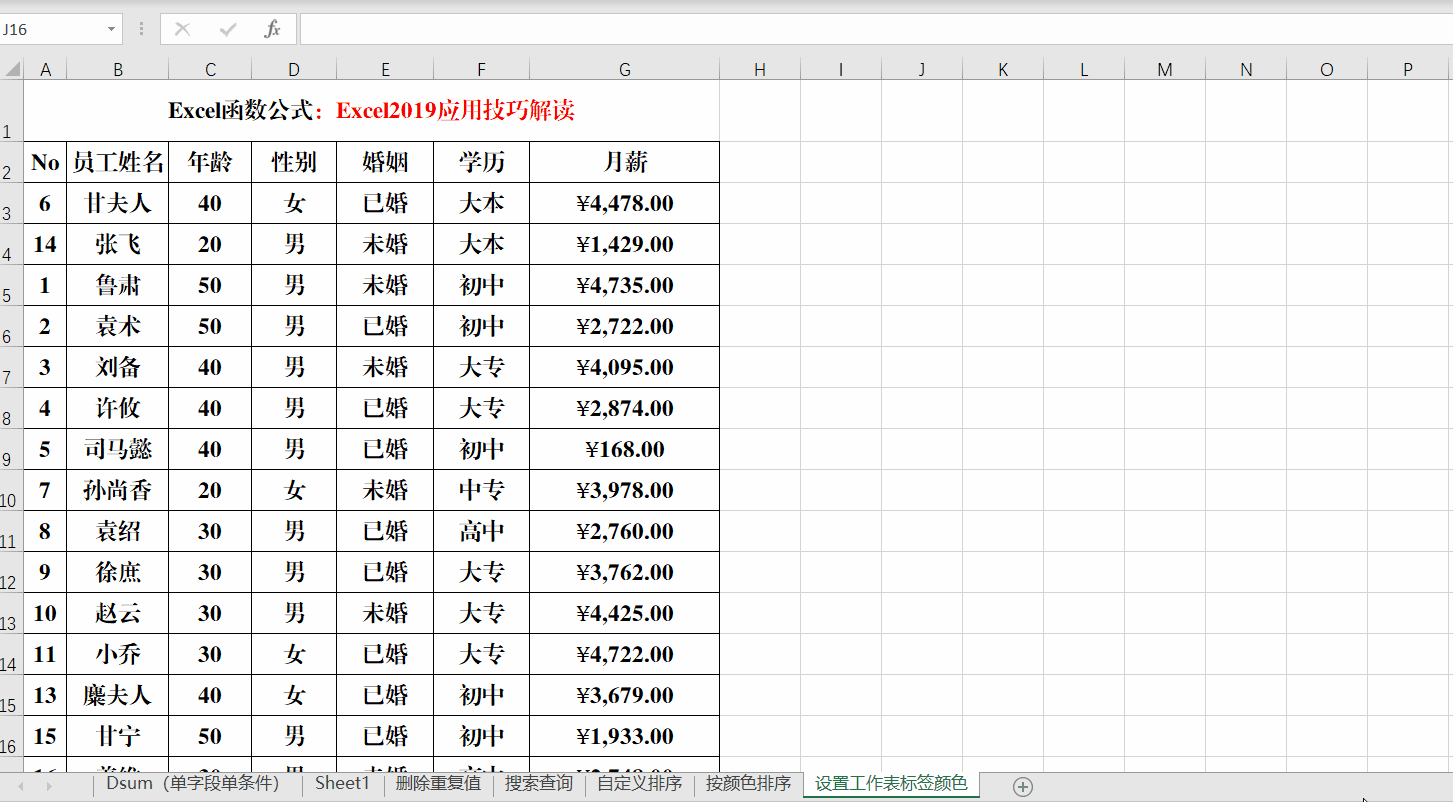This screenshot has height=802, width=1453.
Task: Open the 删除重复值 sheet tab
Action: [x=438, y=784]
